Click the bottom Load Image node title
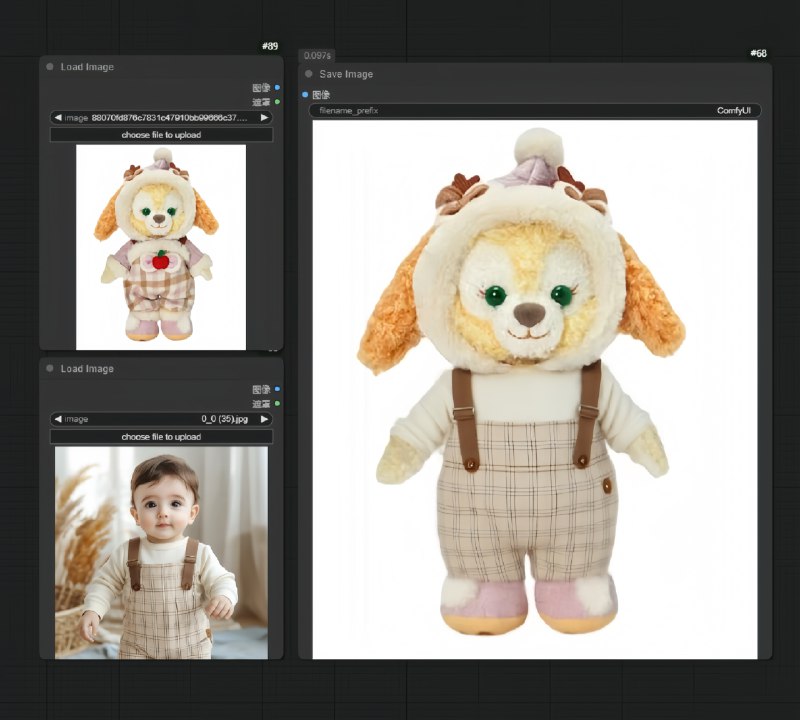 [87, 368]
